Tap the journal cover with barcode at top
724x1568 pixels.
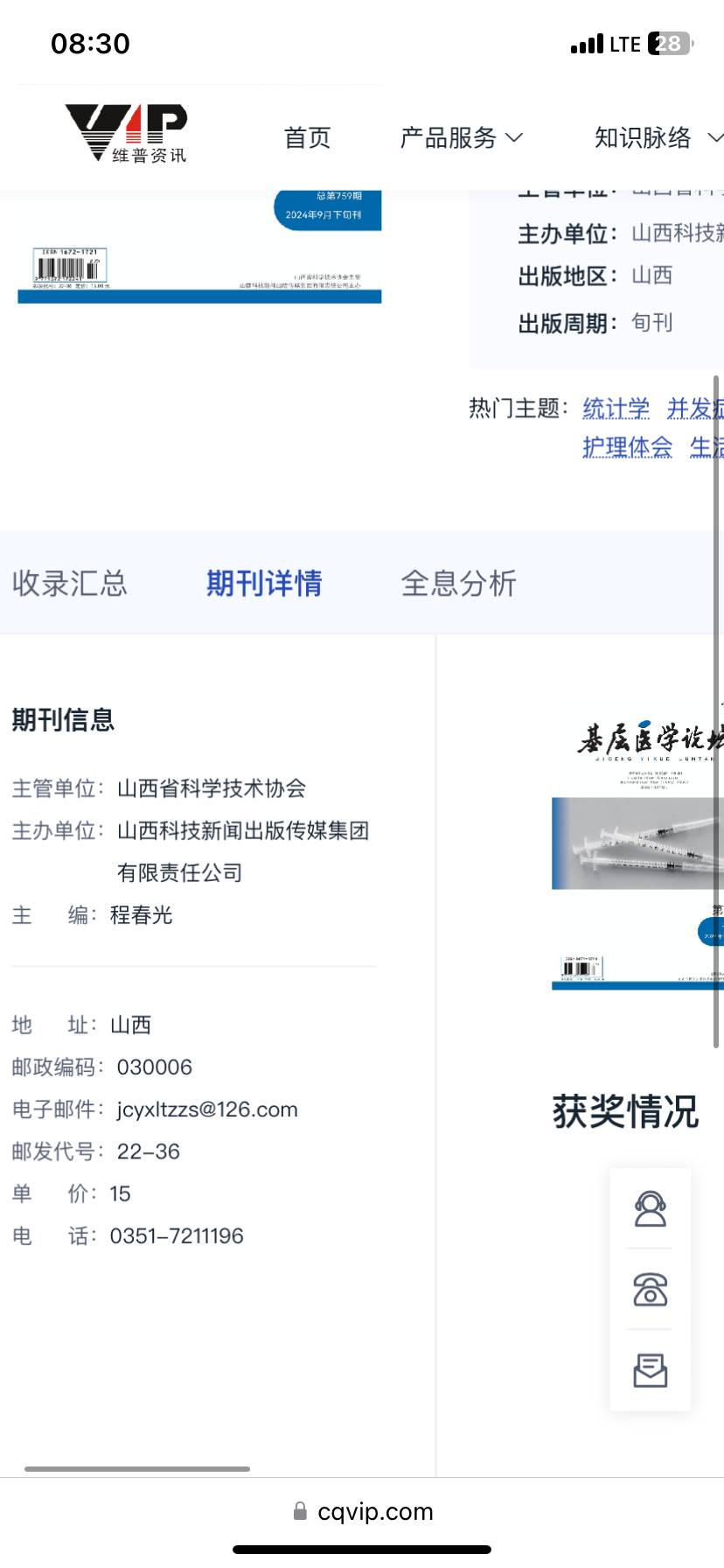[x=199, y=247]
